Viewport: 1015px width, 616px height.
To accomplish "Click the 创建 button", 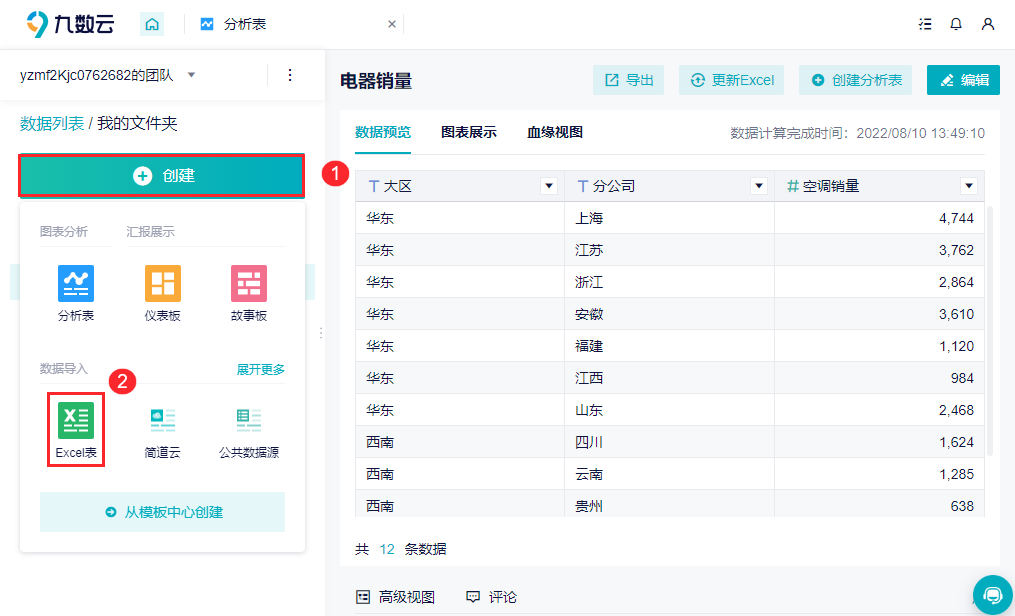I will tap(162, 176).
